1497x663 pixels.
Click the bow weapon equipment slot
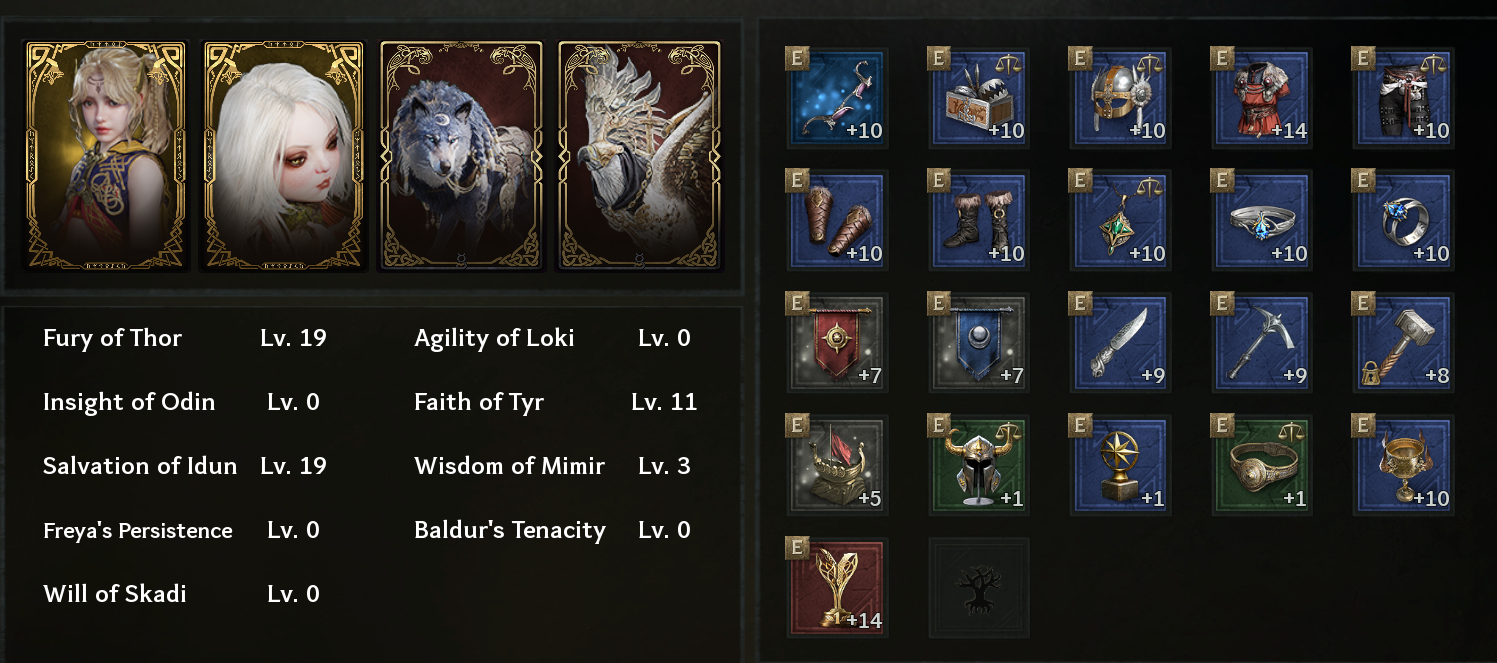point(837,98)
